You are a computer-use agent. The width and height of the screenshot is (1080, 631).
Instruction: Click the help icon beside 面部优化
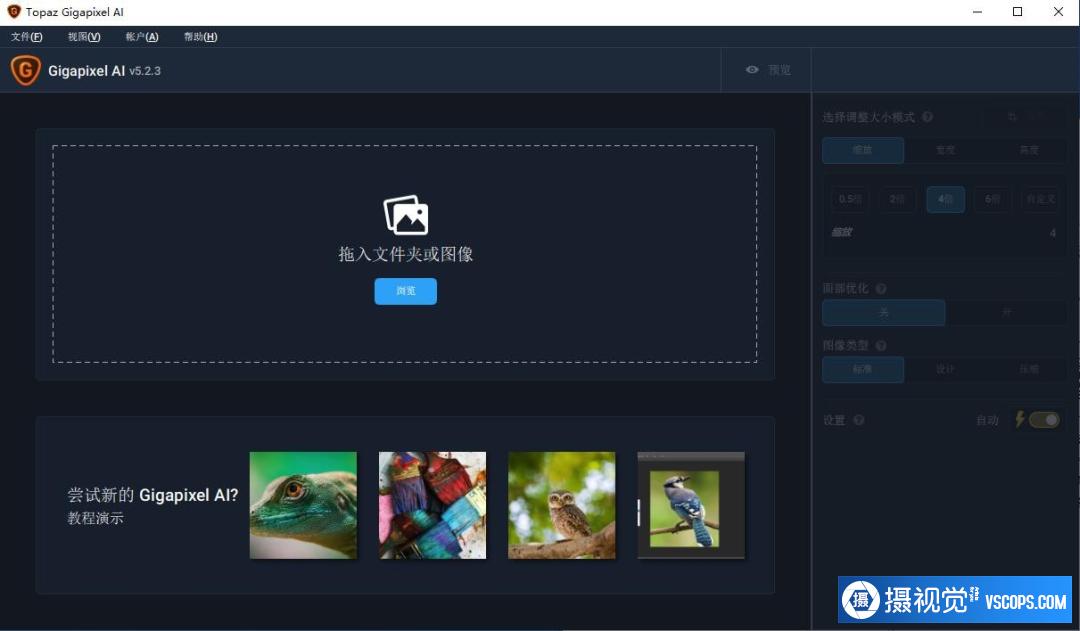881,289
